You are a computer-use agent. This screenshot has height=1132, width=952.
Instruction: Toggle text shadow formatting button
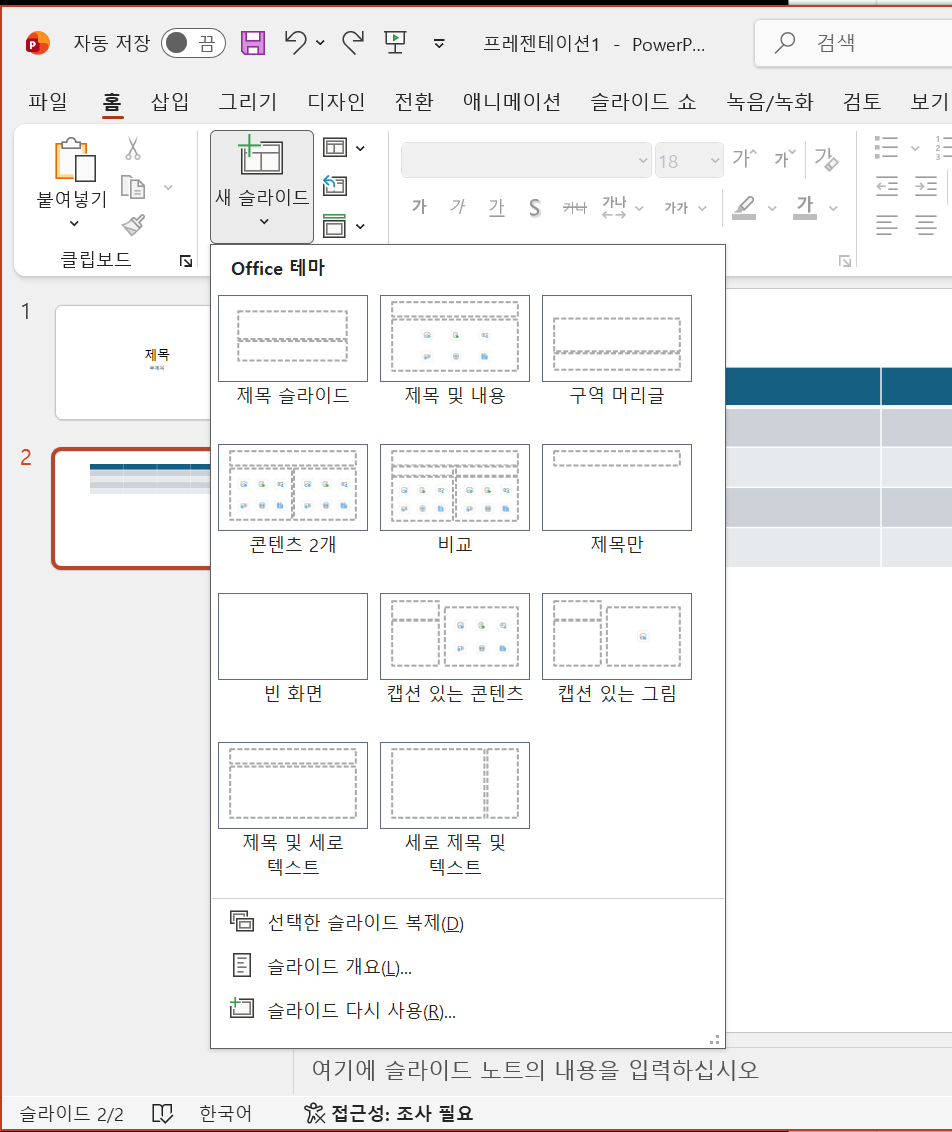[535, 207]
